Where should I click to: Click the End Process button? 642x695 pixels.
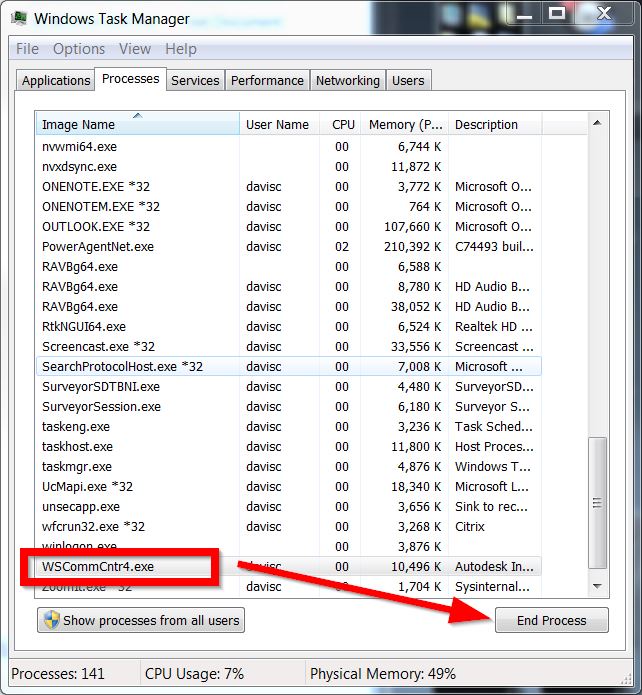(552, 620)
